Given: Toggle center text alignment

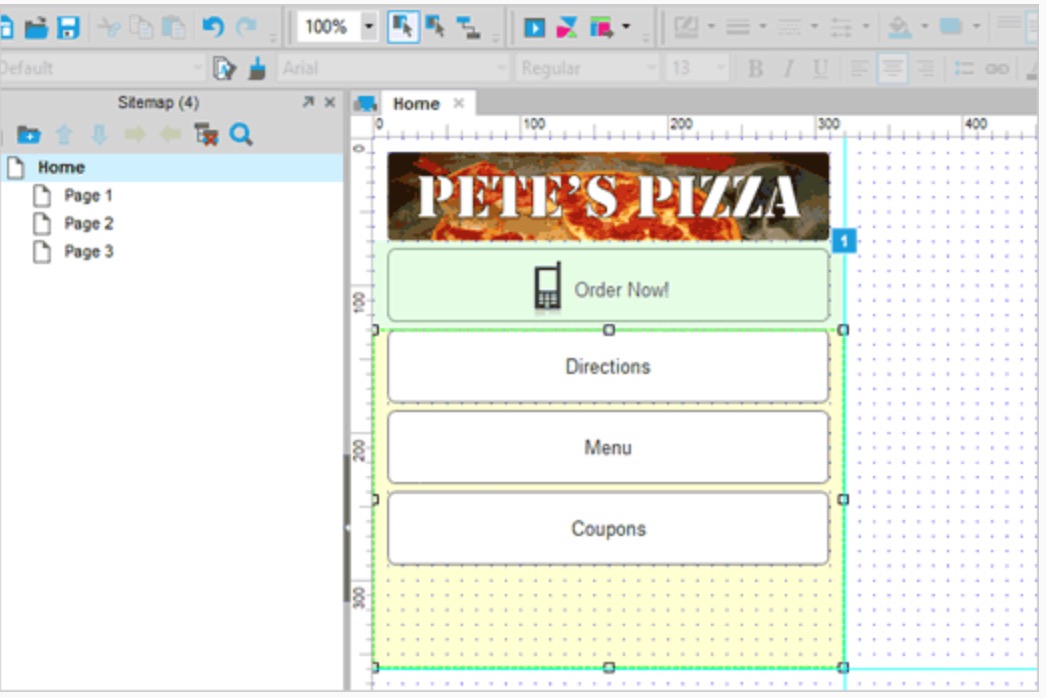Looking at the screenshot, I should pyautogui.click(x=891, y=69).
